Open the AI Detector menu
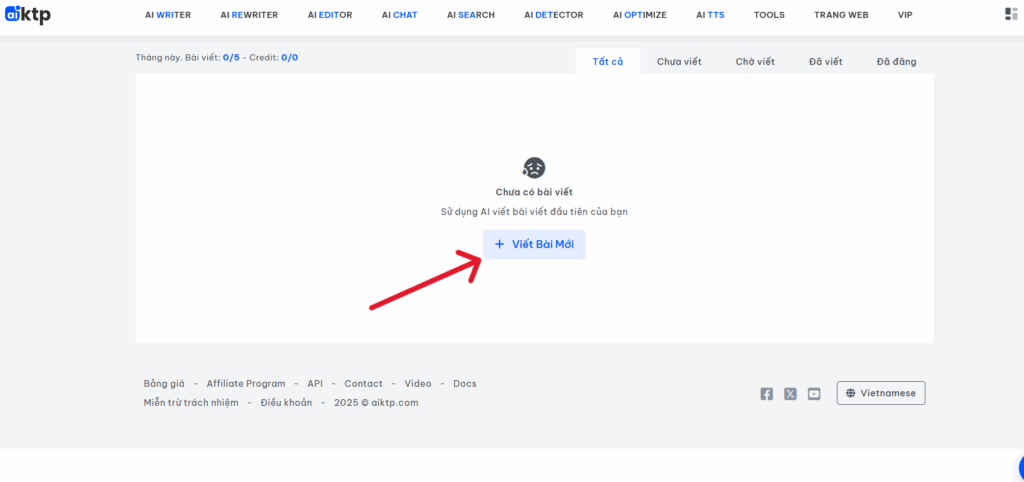The width and height of the screenshot is (1024, 482). 554,15
